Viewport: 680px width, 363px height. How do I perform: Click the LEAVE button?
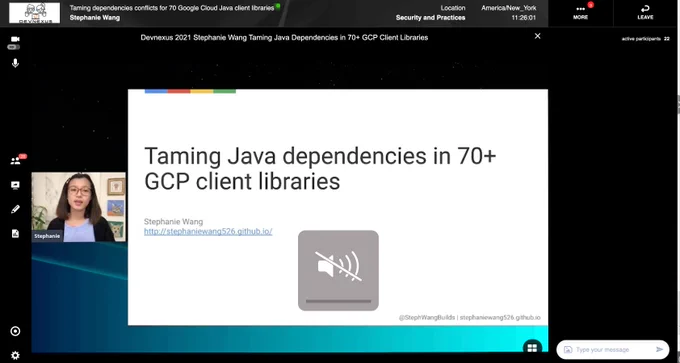pyautogui.click(x=645, y=13)
